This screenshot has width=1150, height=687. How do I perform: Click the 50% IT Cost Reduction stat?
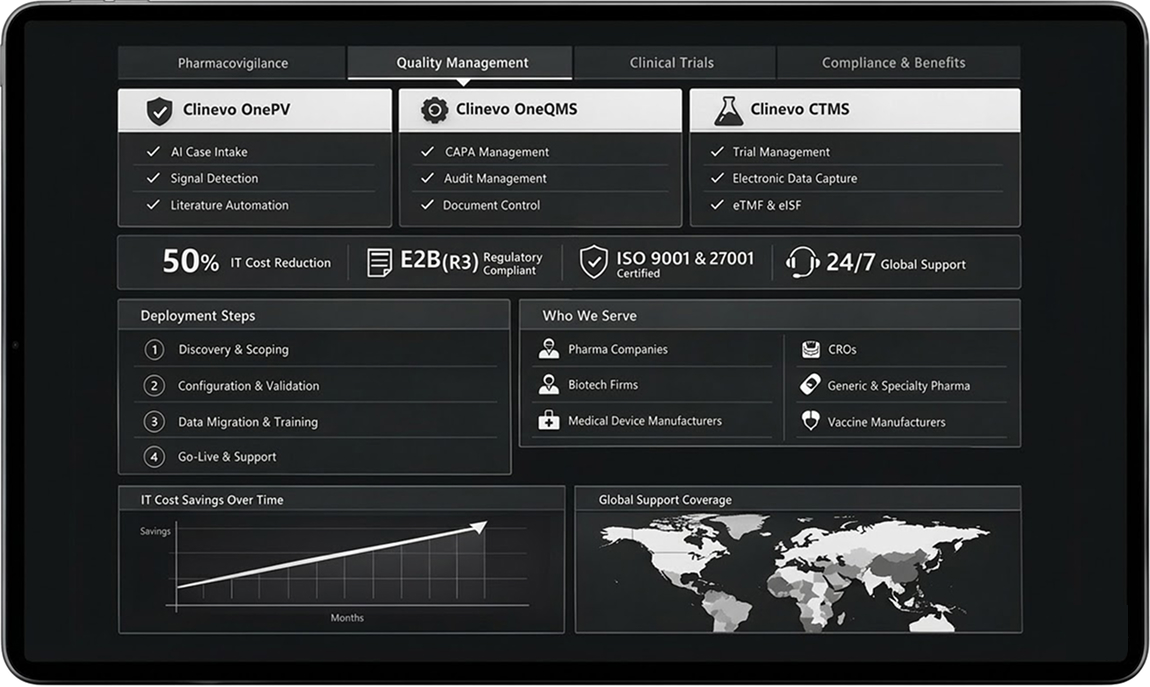pos(246,262)
